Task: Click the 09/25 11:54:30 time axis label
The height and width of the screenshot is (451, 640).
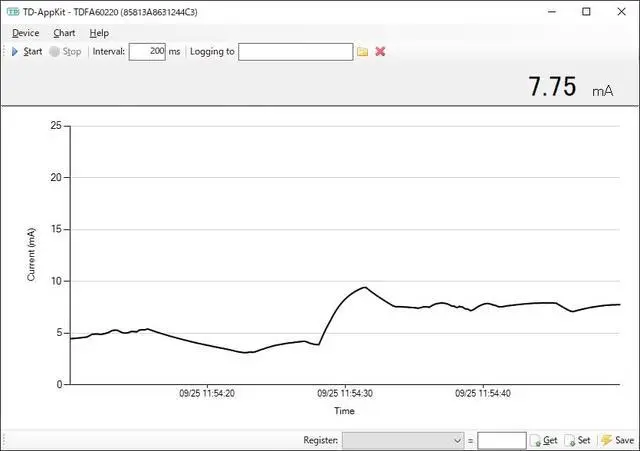Action: click(x=344, y=394)
